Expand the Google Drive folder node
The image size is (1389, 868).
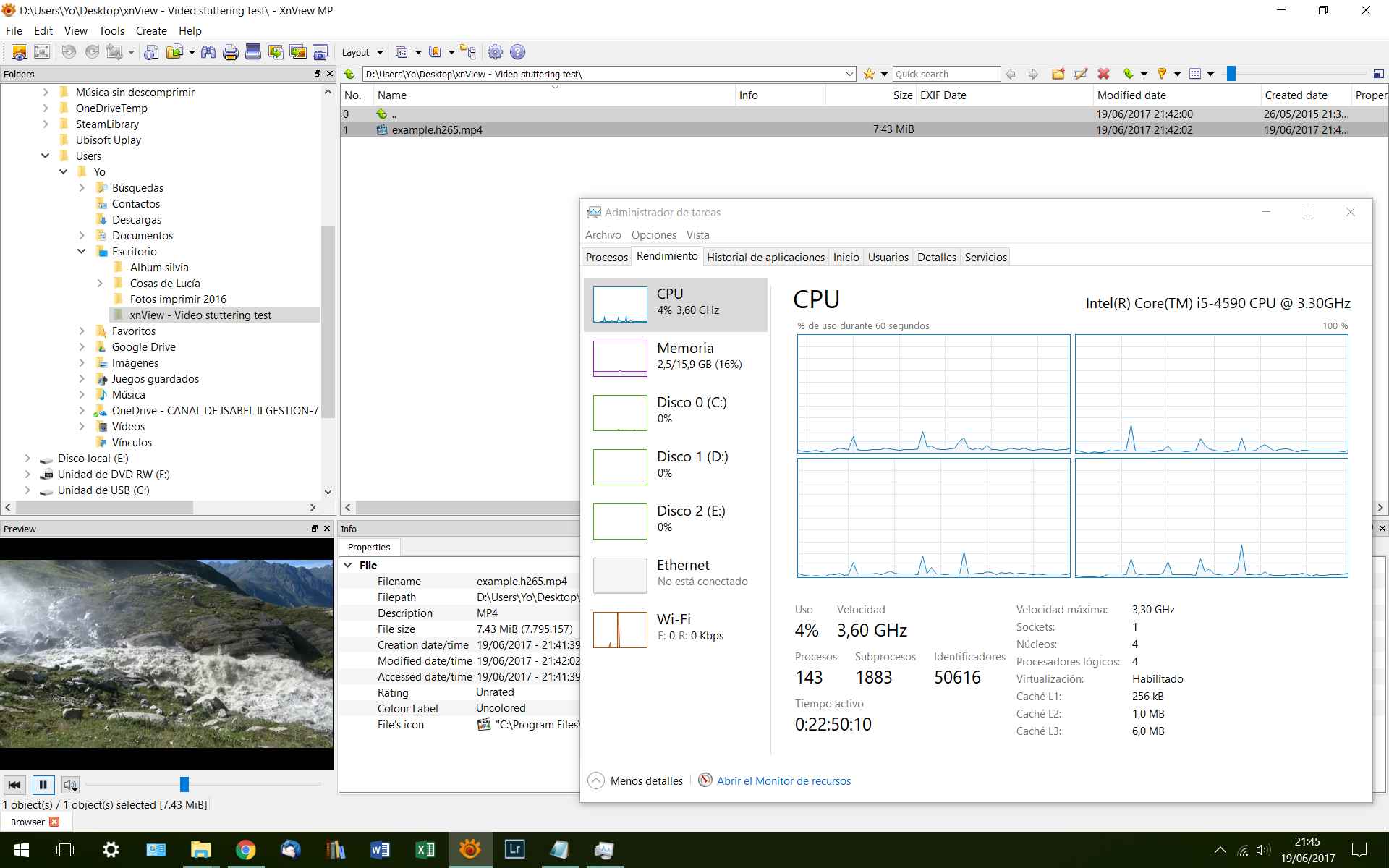pyautogui.click(x=82, y=347)
